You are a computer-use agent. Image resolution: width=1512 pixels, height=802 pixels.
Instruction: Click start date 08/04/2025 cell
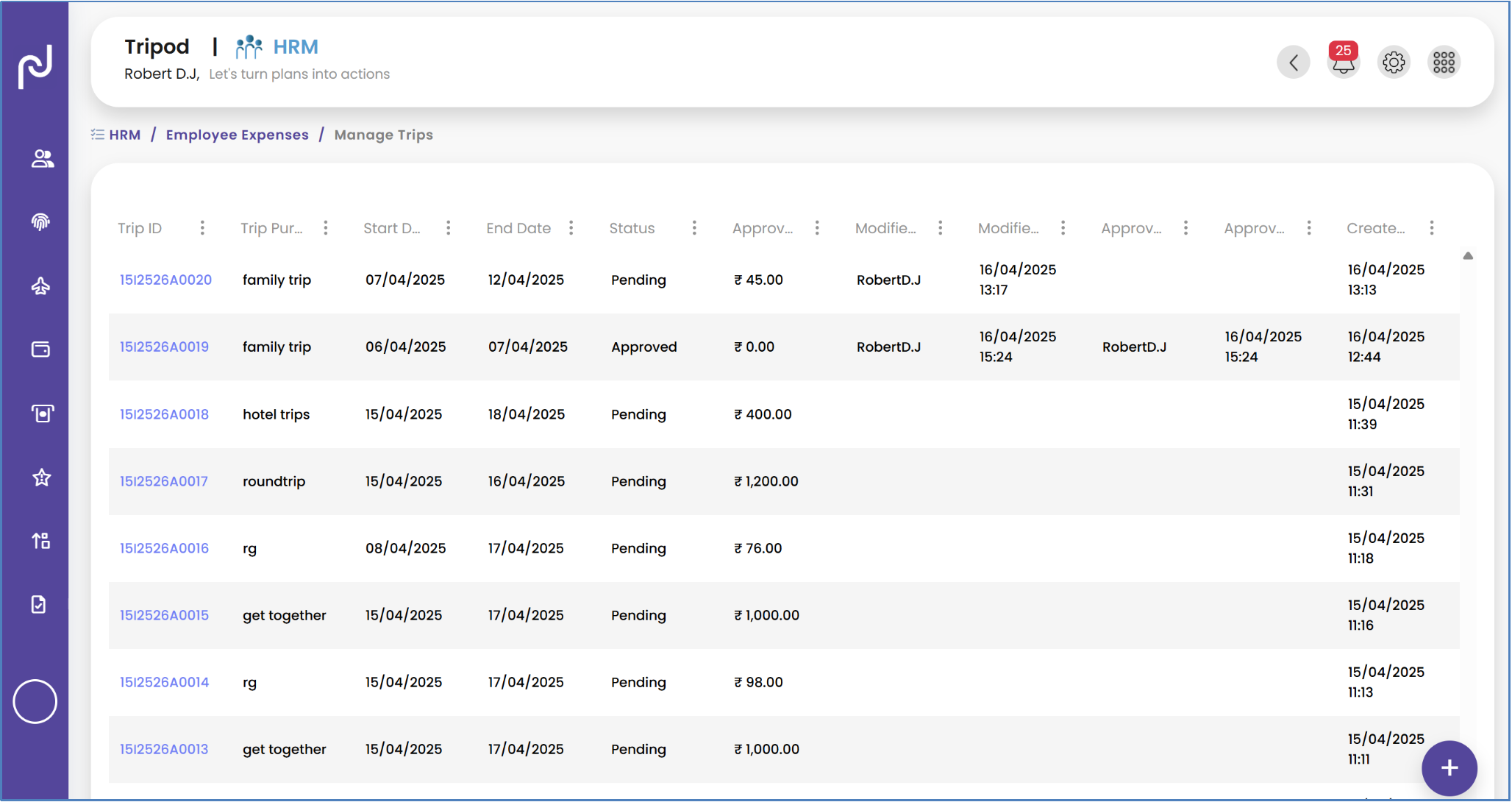pyautogui.click(x=406, y=548)
